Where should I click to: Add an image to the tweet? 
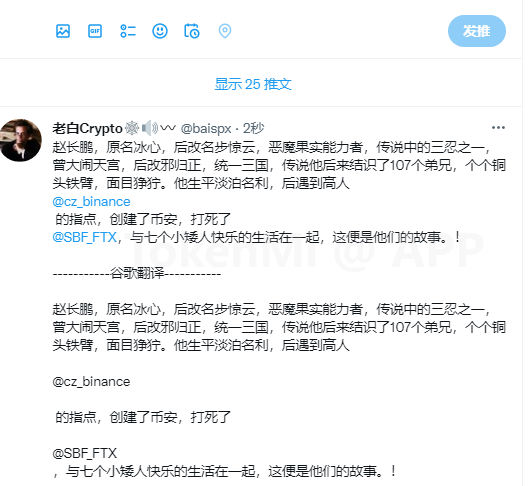[63, 31]
